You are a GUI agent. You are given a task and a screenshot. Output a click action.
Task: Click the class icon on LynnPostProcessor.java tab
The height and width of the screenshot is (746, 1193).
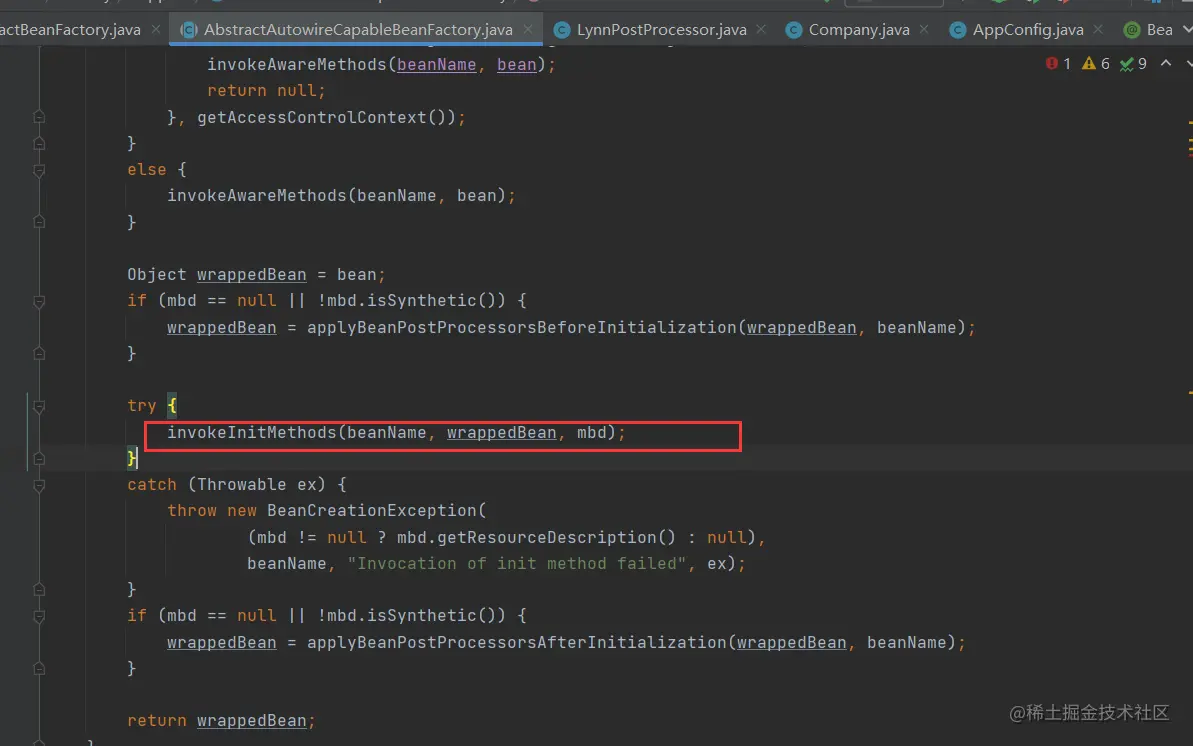click(562, 30)
